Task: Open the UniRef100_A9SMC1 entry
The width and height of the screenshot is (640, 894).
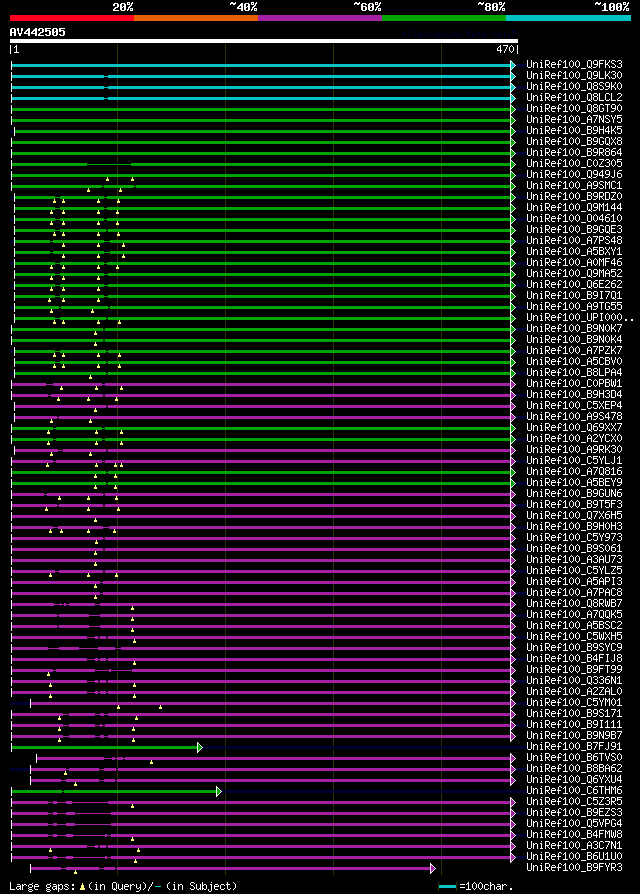Action: [x=574, y=185]
